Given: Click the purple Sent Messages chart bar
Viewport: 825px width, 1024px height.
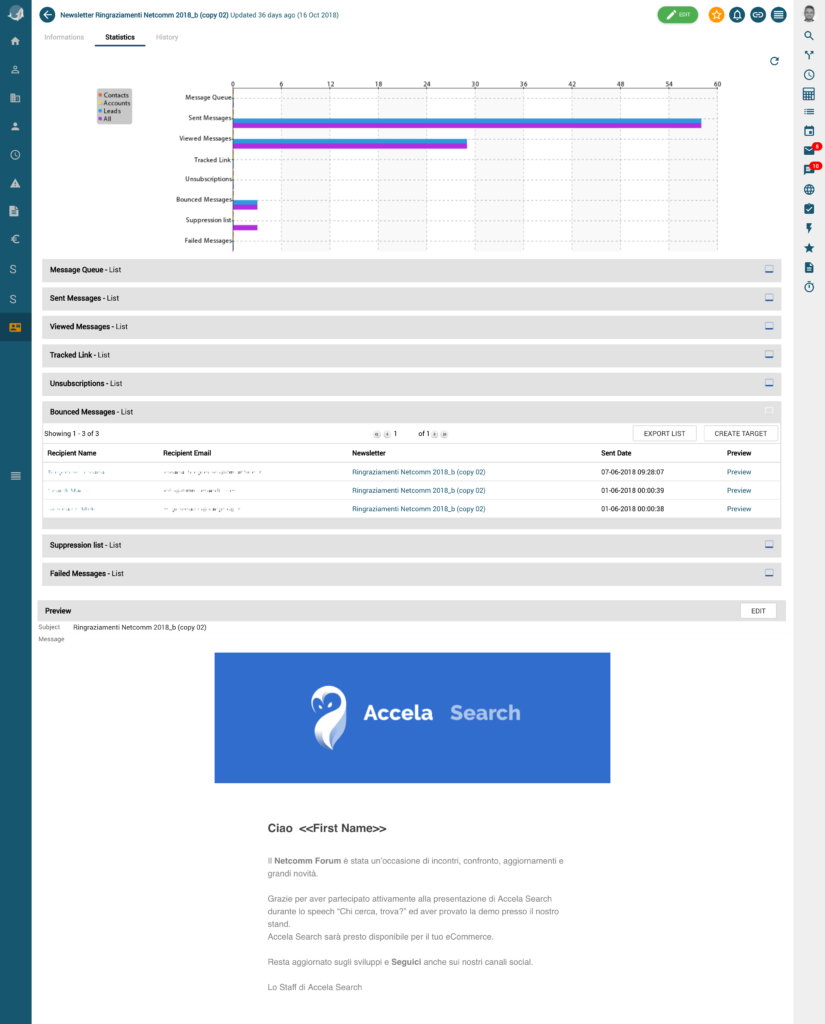Looking at the screenshot, I should tap(466, 125).
